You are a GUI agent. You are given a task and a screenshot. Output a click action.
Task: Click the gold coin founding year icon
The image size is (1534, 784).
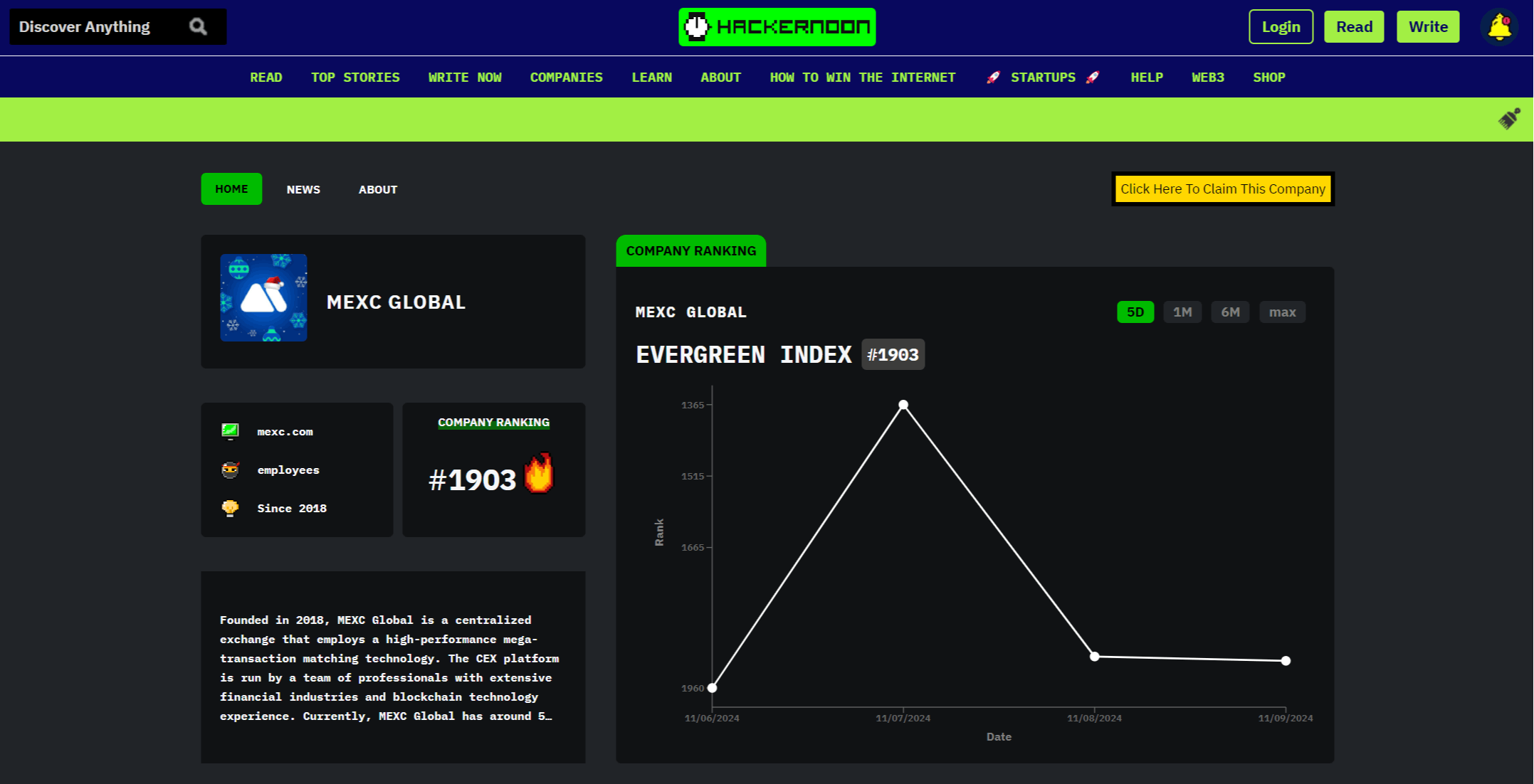click(x=229, y=508)
